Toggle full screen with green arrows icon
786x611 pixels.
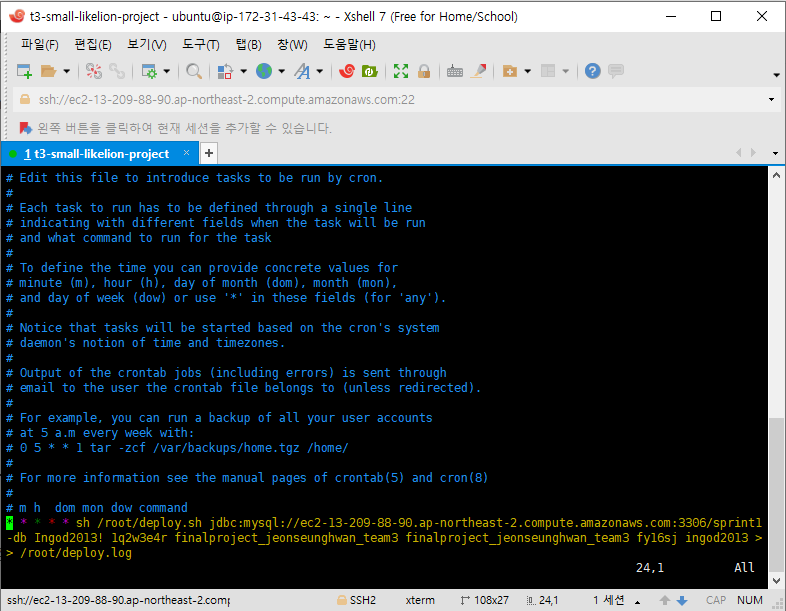coord(401,71)
